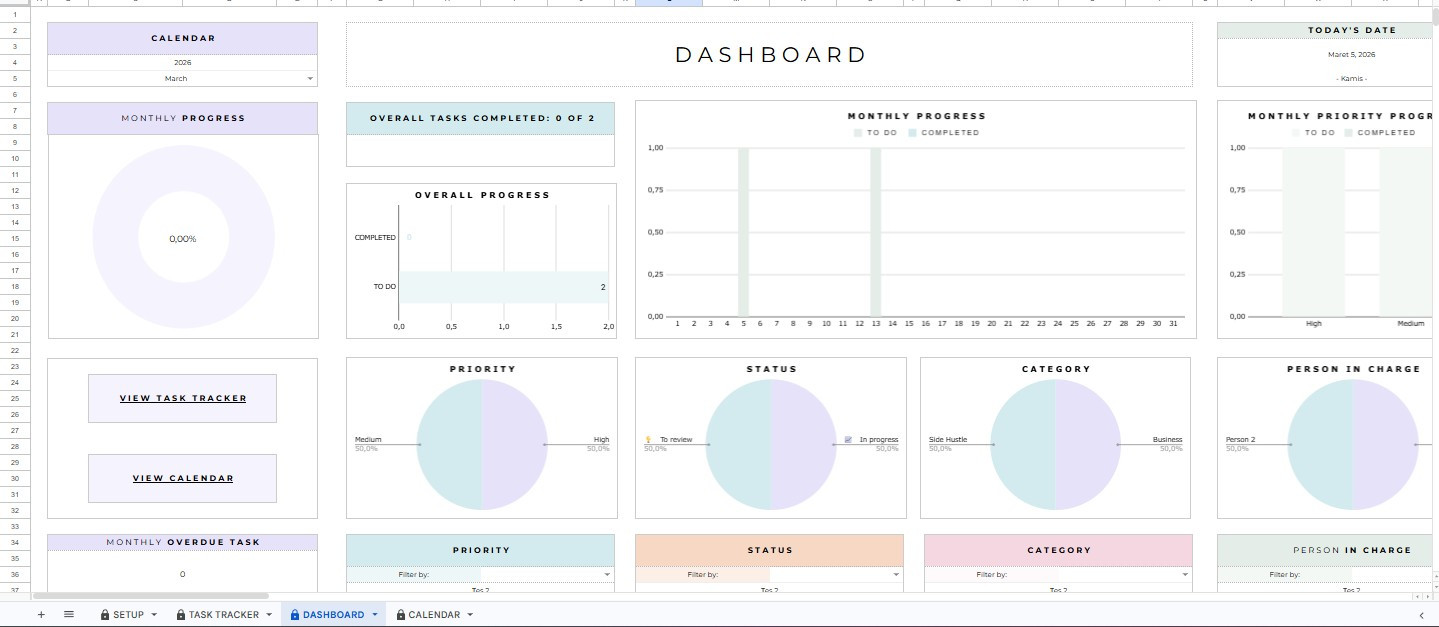Expand the Category filter-by dropdown
The image size is (1439, 627).
tap(1185, 575)
